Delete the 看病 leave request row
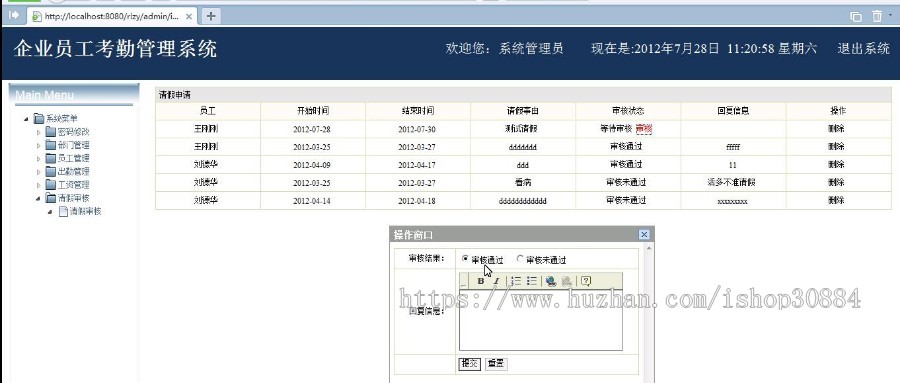The height and width of the screenshot is (383, 900). [836, 183]
